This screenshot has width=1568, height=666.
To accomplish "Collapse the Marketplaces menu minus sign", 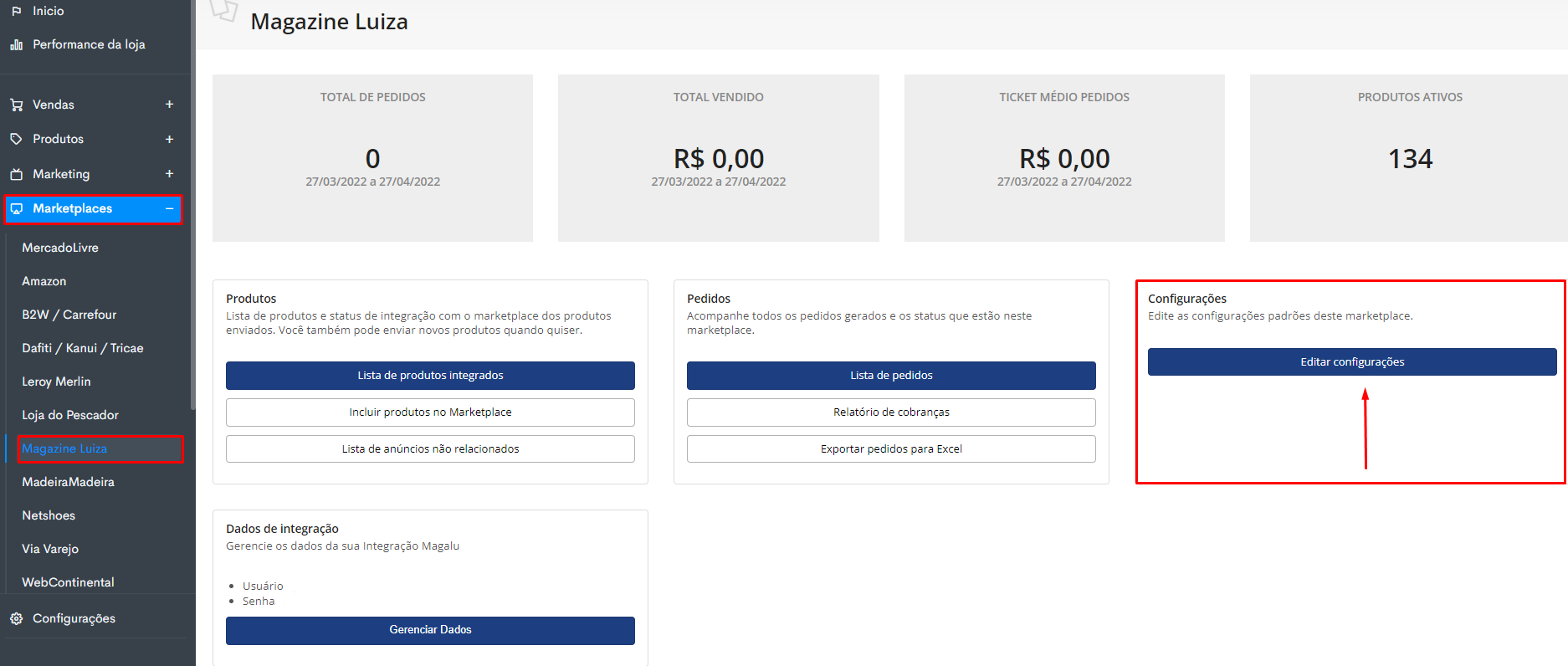I will pyautogui.click(x=169, y=208).
